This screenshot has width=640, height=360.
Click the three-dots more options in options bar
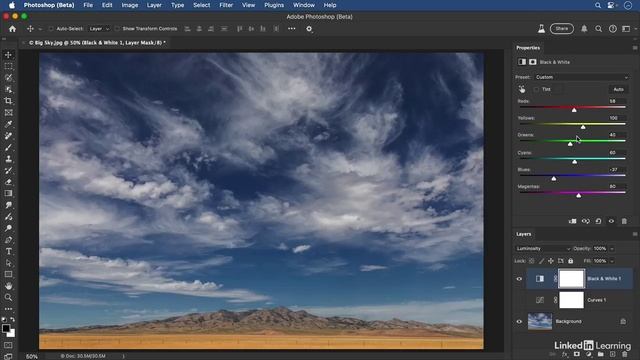291,29
